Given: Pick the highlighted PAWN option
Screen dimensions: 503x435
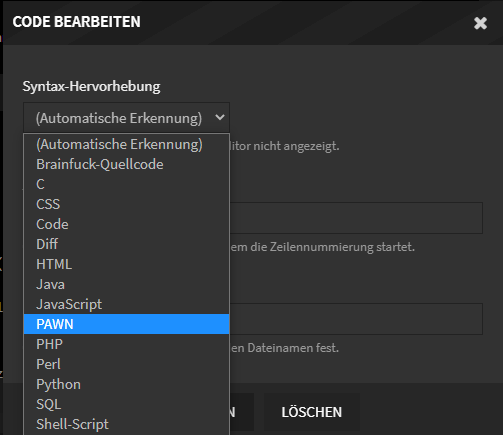Looking at the screenshot, I should click(126, 324).
